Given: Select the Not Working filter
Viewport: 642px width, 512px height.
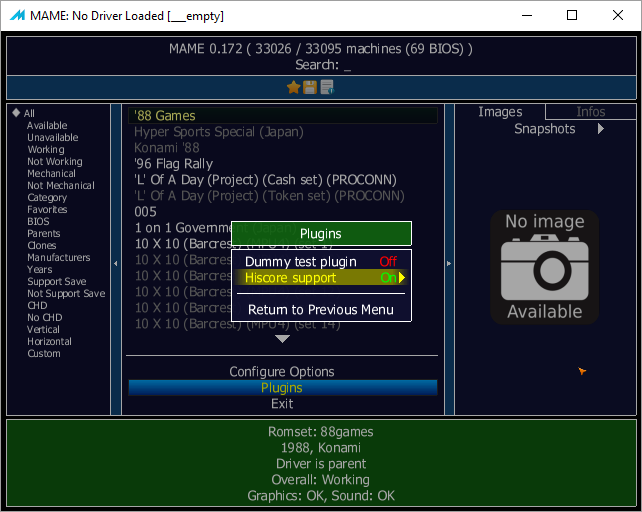Looking at the screenshot, I should pos(55,161).
